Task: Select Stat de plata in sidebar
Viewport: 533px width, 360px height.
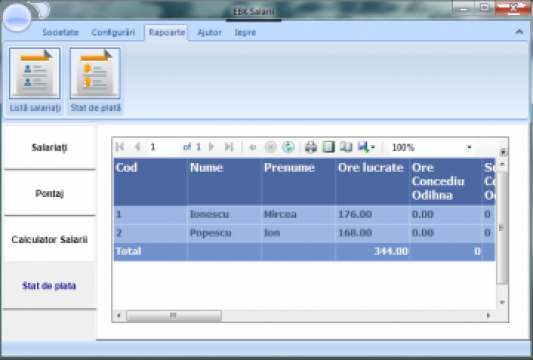Action: (49, 286)
